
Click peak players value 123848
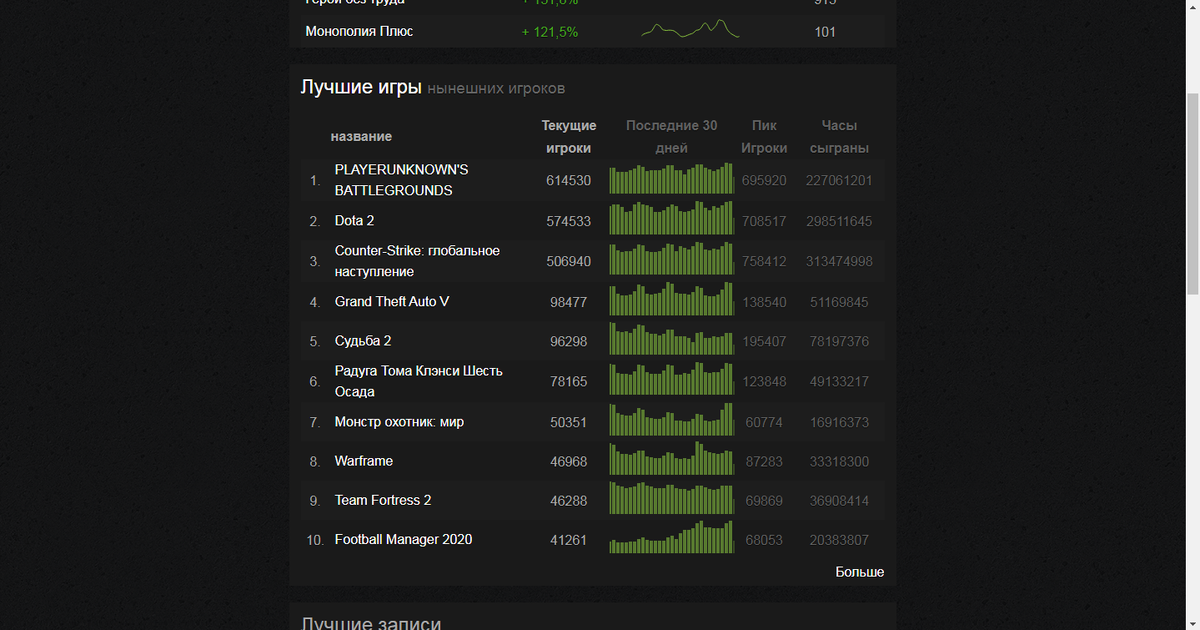pyautogui.click(x=764, y=382)
